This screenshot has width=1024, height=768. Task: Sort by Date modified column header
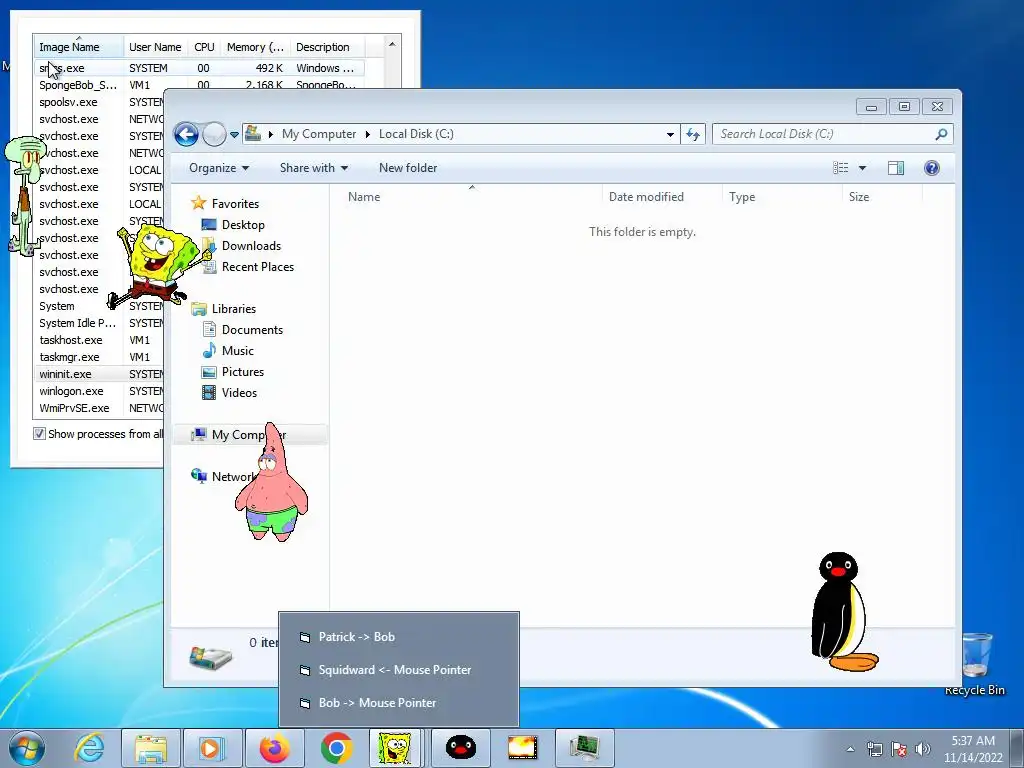pyautogui.click(x=662, y=197)
